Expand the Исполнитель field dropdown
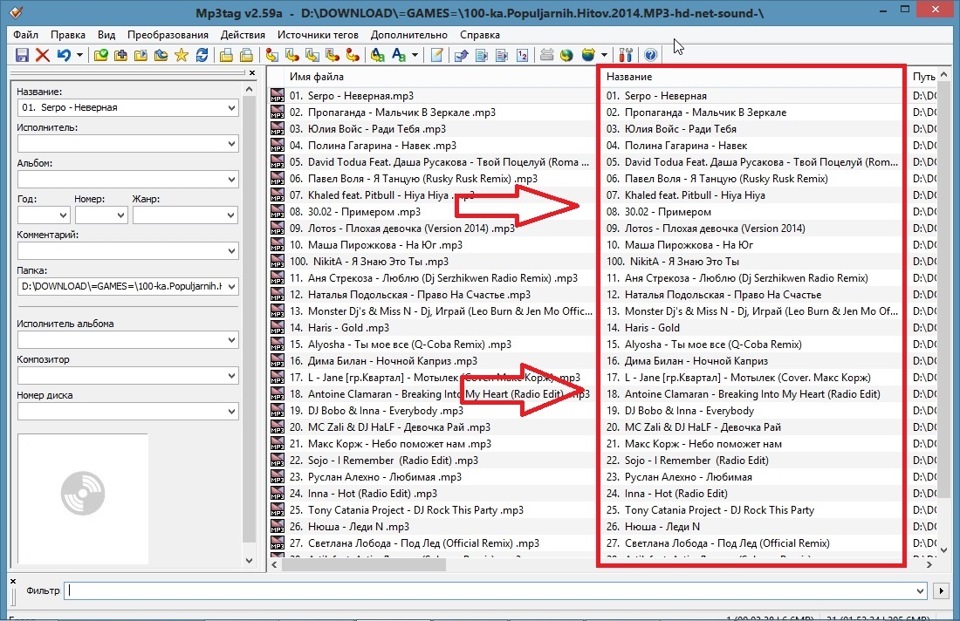This screenshot has width=960, height=621. pos(231,144)
